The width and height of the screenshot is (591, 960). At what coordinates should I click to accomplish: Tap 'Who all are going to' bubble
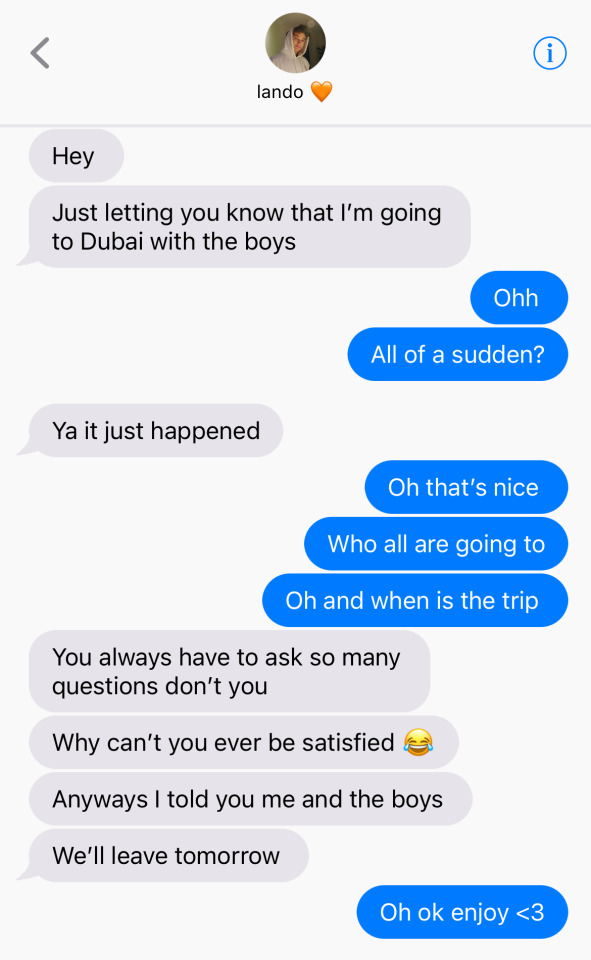(x=436, y=544)
